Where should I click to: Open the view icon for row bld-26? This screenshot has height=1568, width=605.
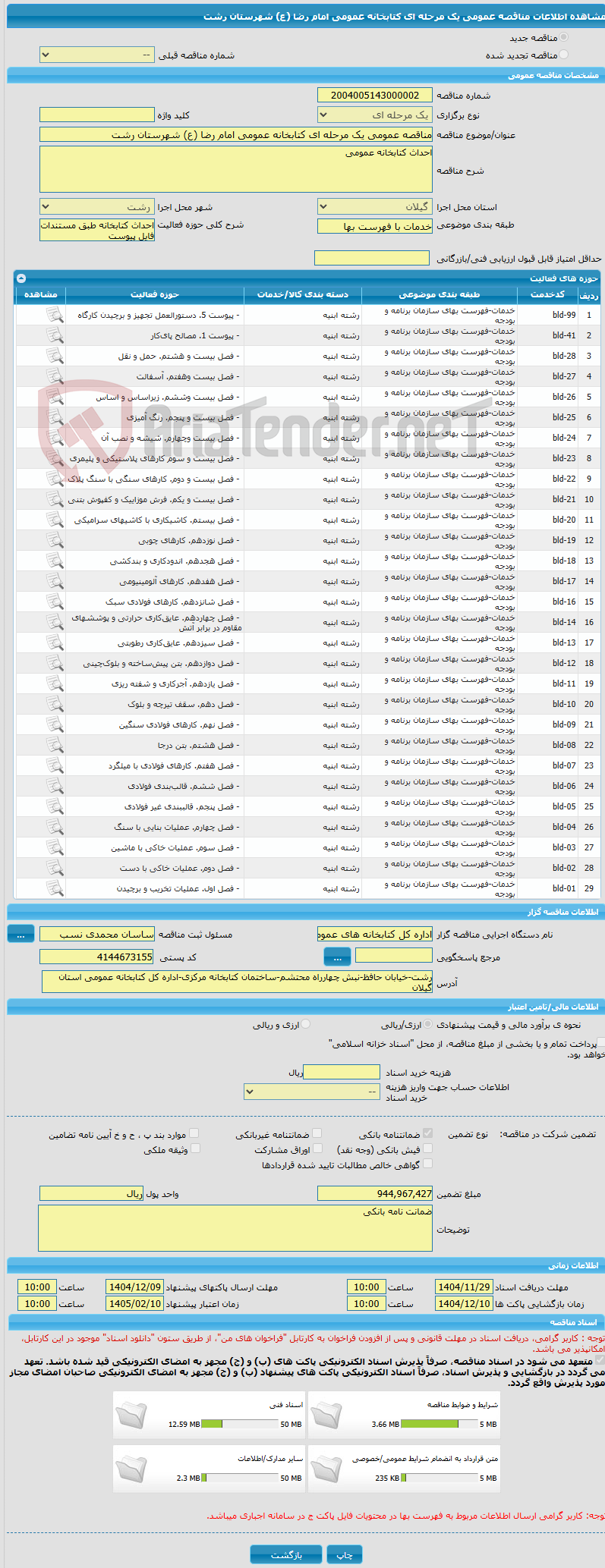pyautogui.click(x=55, y=397)
